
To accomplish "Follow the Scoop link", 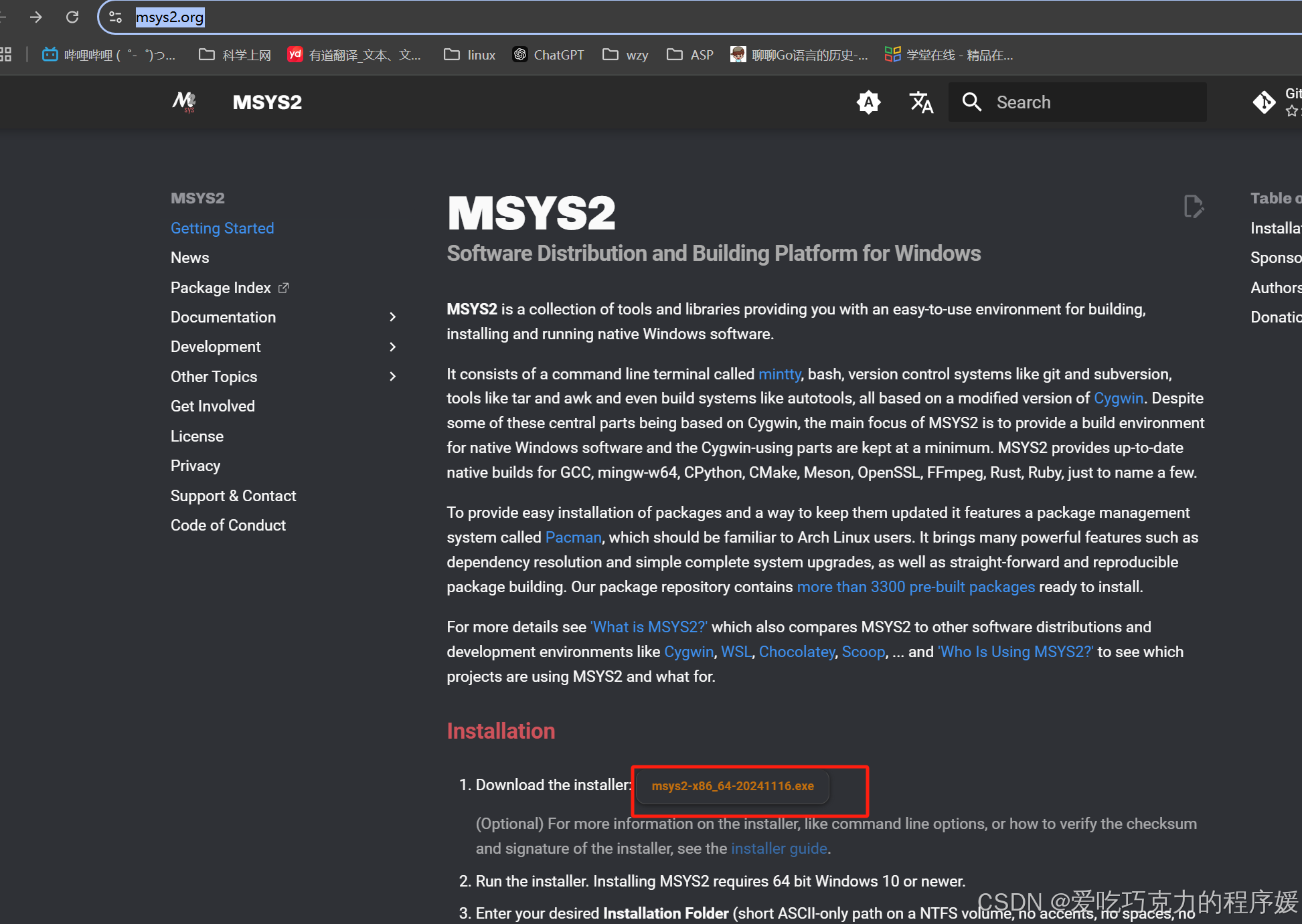I will click(x=864, y=652).
